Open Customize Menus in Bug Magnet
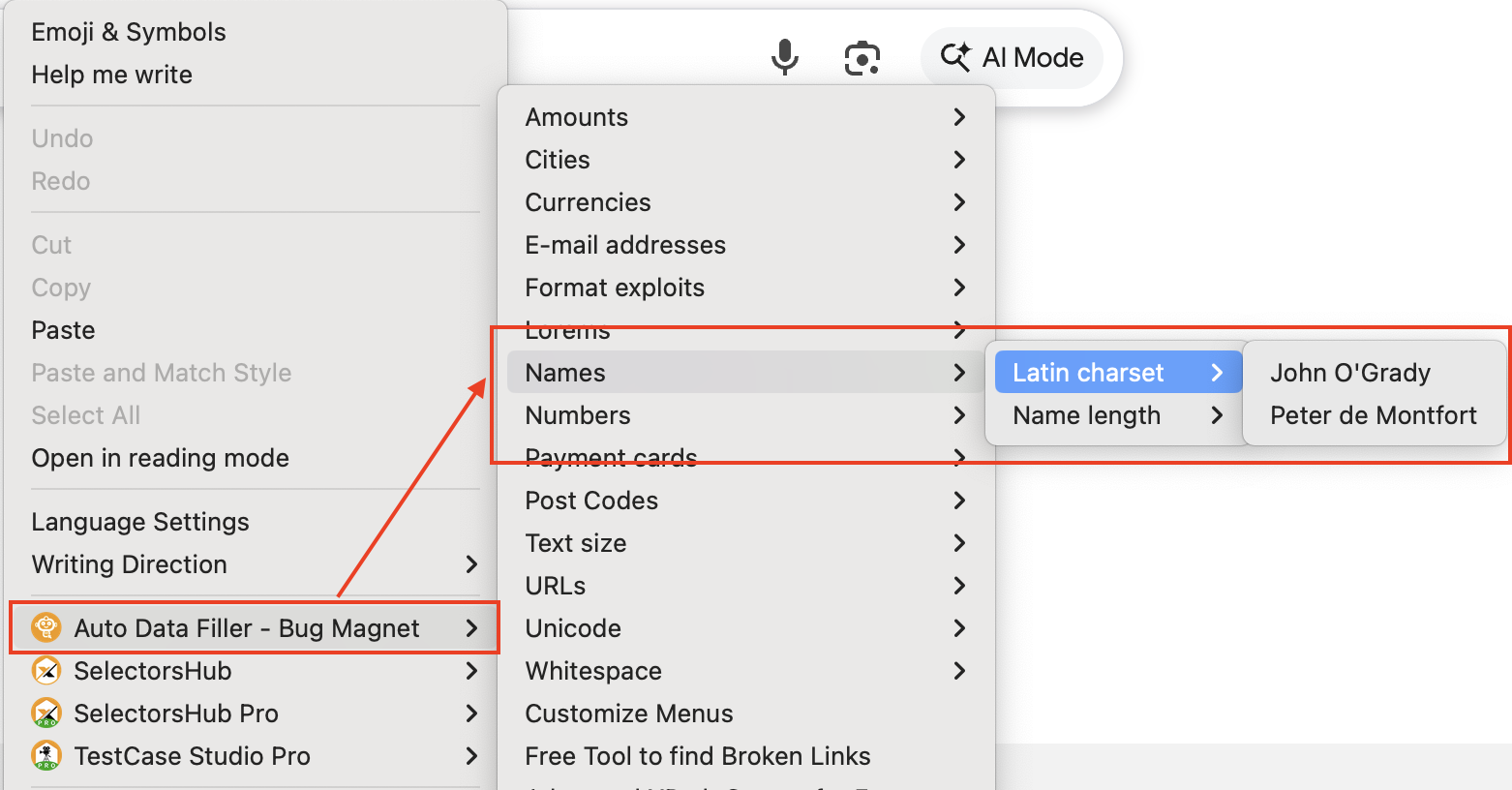Screen dimensions: 1512x790 [x=629, y=714]
